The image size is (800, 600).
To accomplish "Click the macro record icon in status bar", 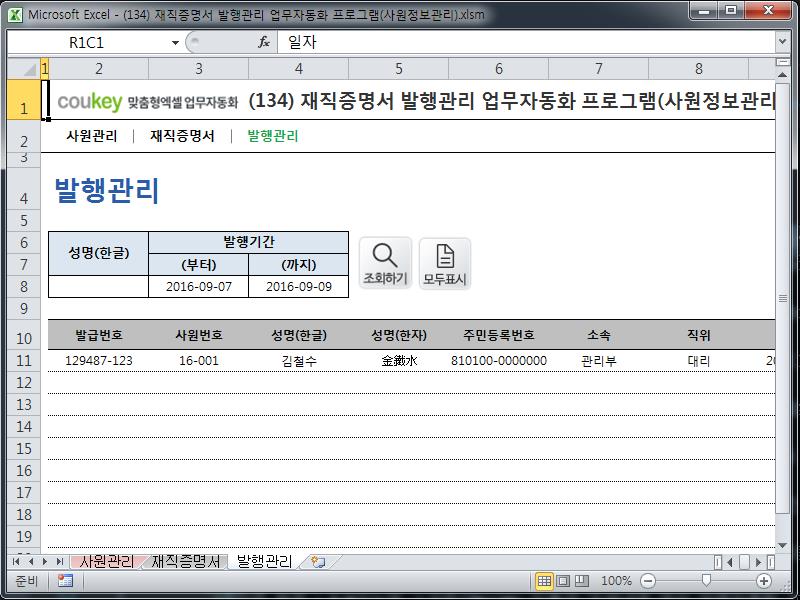I will pyautogui.click(x=65, y=581).
